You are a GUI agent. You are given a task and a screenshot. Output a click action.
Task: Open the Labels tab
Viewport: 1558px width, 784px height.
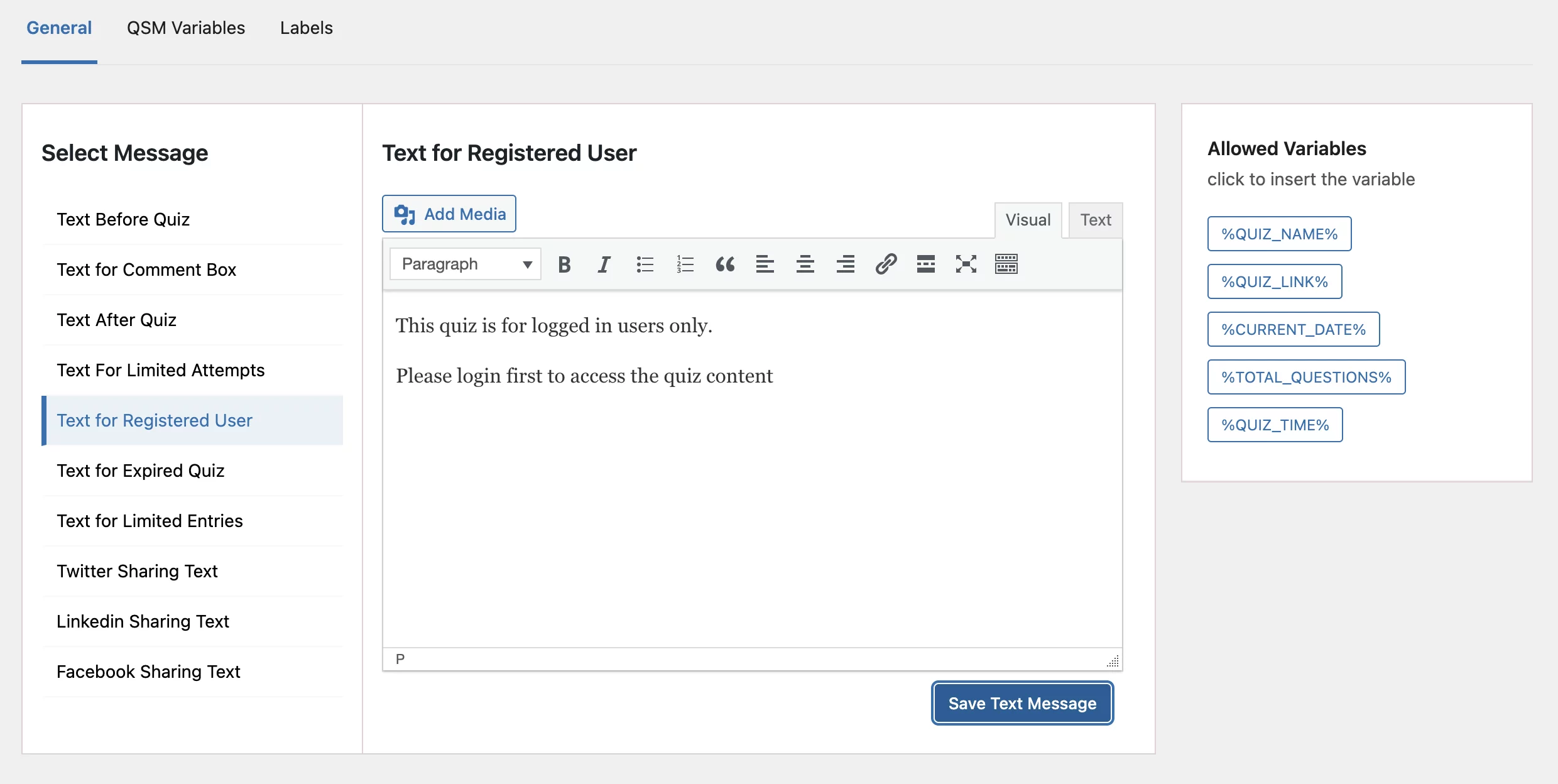click(x=307, y=28)
